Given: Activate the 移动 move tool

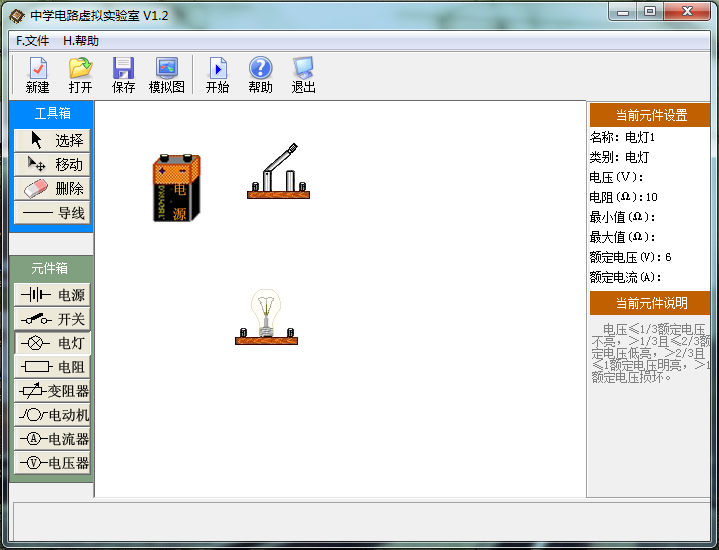Looking at the screenshot, I should [x=53, y=164].
